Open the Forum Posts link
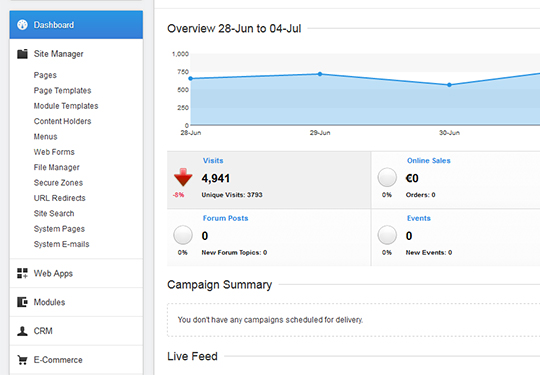The image size is (540, 375). (225, 218)
